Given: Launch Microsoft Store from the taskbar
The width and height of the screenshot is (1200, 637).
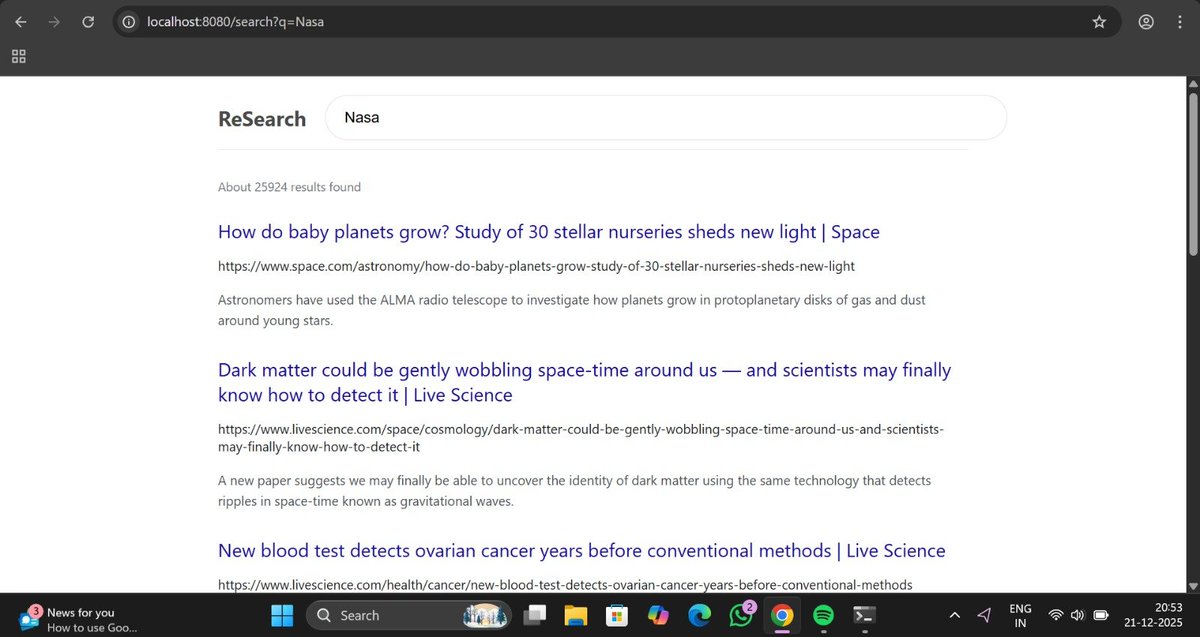Looking at the screenshot, I should coord(616,615).
